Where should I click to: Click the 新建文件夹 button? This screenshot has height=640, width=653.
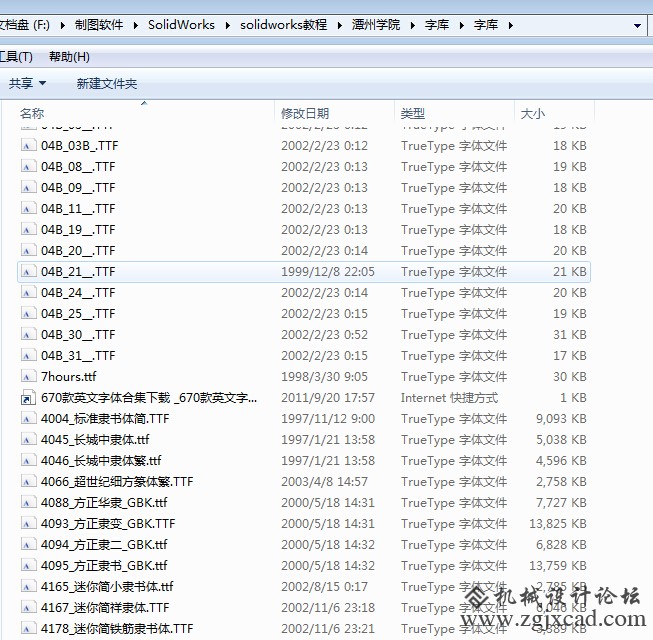107,83
